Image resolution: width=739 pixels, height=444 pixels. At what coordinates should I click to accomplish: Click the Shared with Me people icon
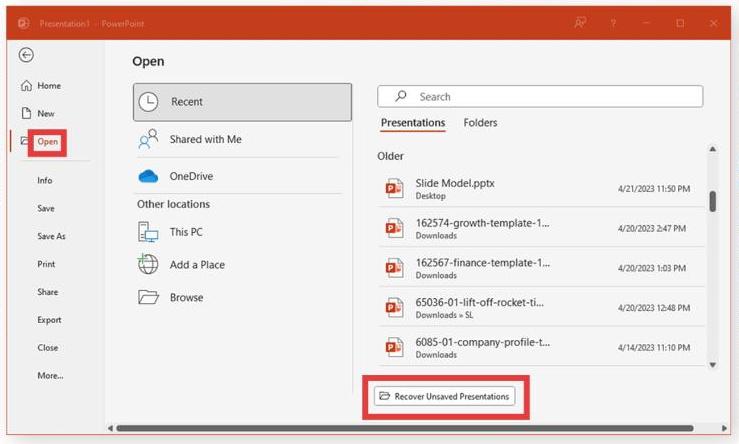(148, 139)
